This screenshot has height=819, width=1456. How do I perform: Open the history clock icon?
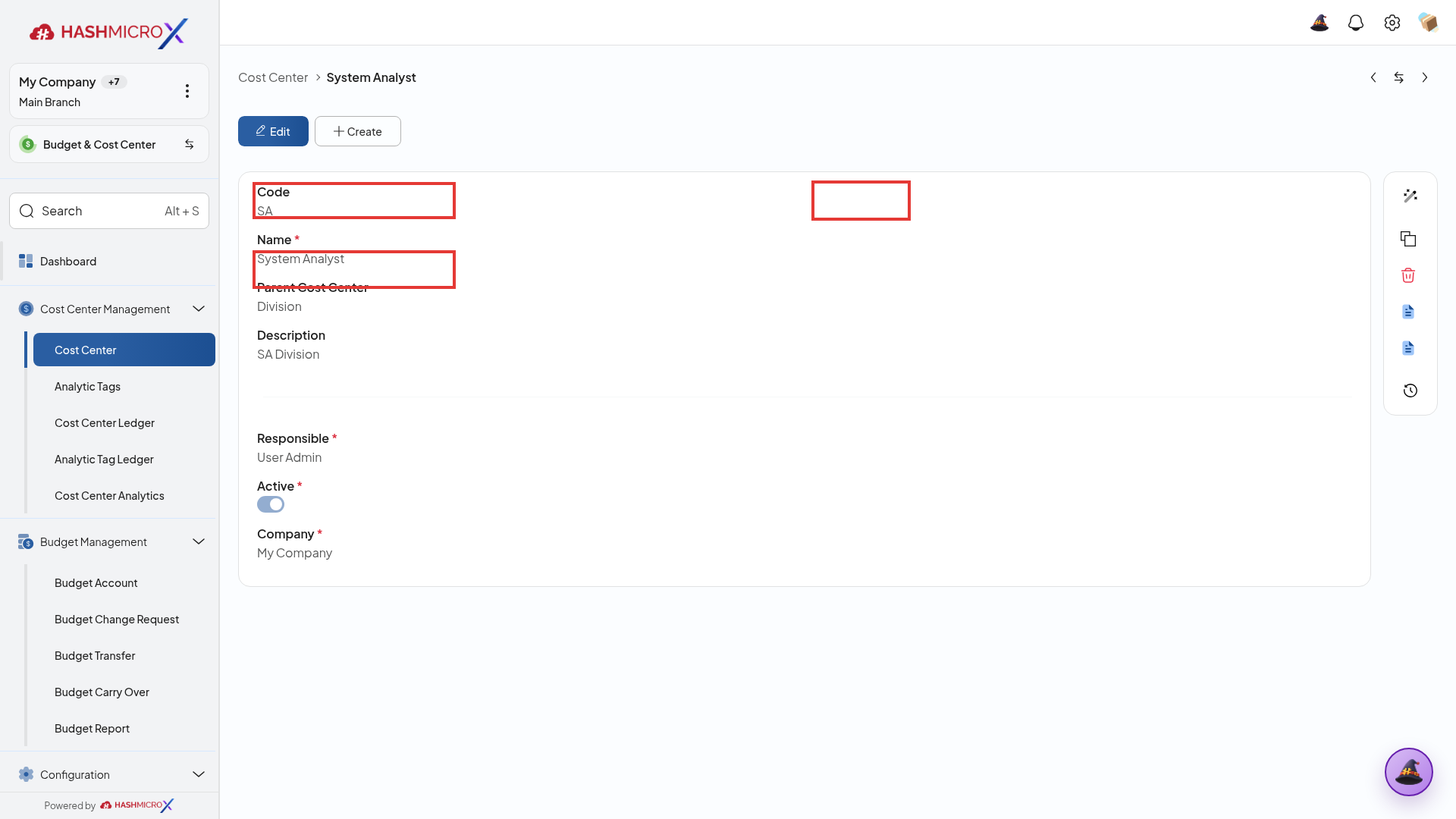click(1410, 391)
